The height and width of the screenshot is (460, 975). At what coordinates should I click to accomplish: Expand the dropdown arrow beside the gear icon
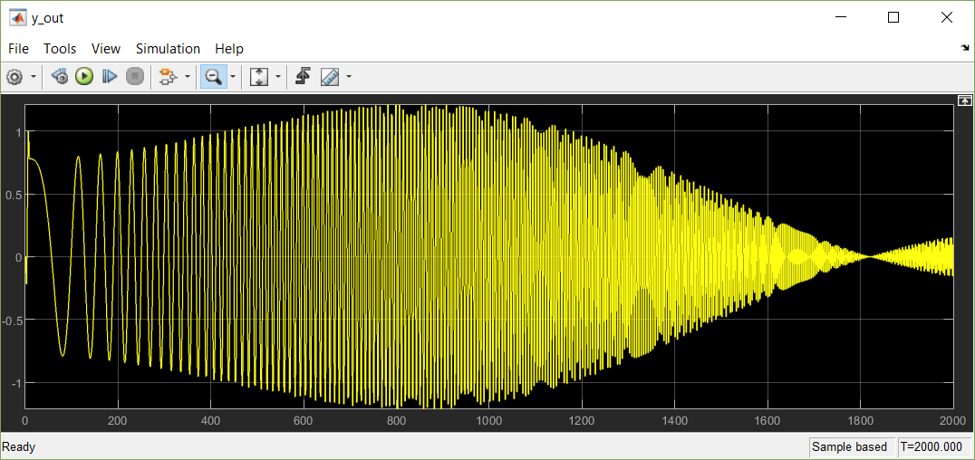[34, 77]
